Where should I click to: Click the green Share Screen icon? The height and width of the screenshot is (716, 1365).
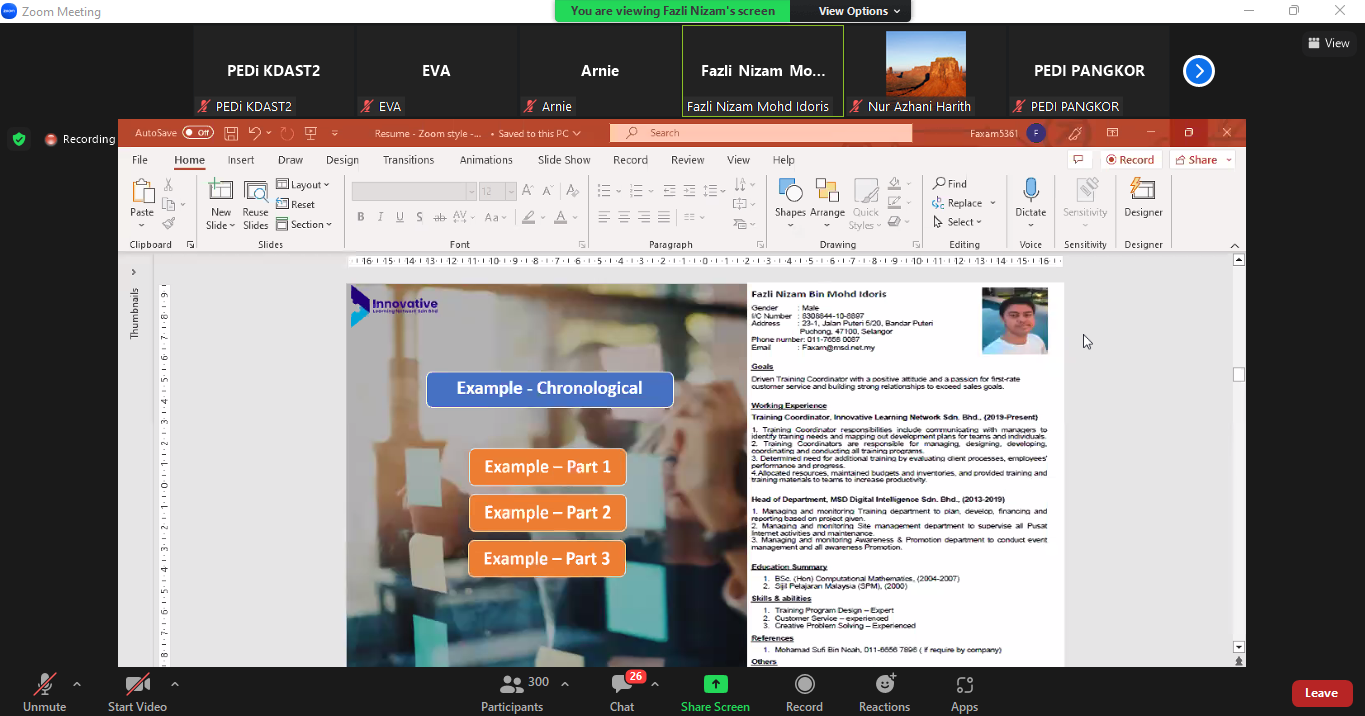[715, 685]
